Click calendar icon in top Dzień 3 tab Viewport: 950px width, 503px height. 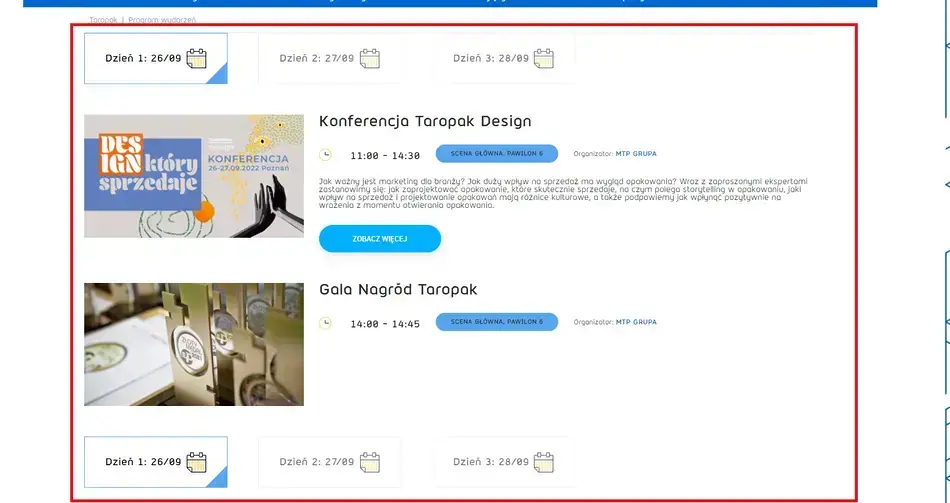[x=543, y=58]
